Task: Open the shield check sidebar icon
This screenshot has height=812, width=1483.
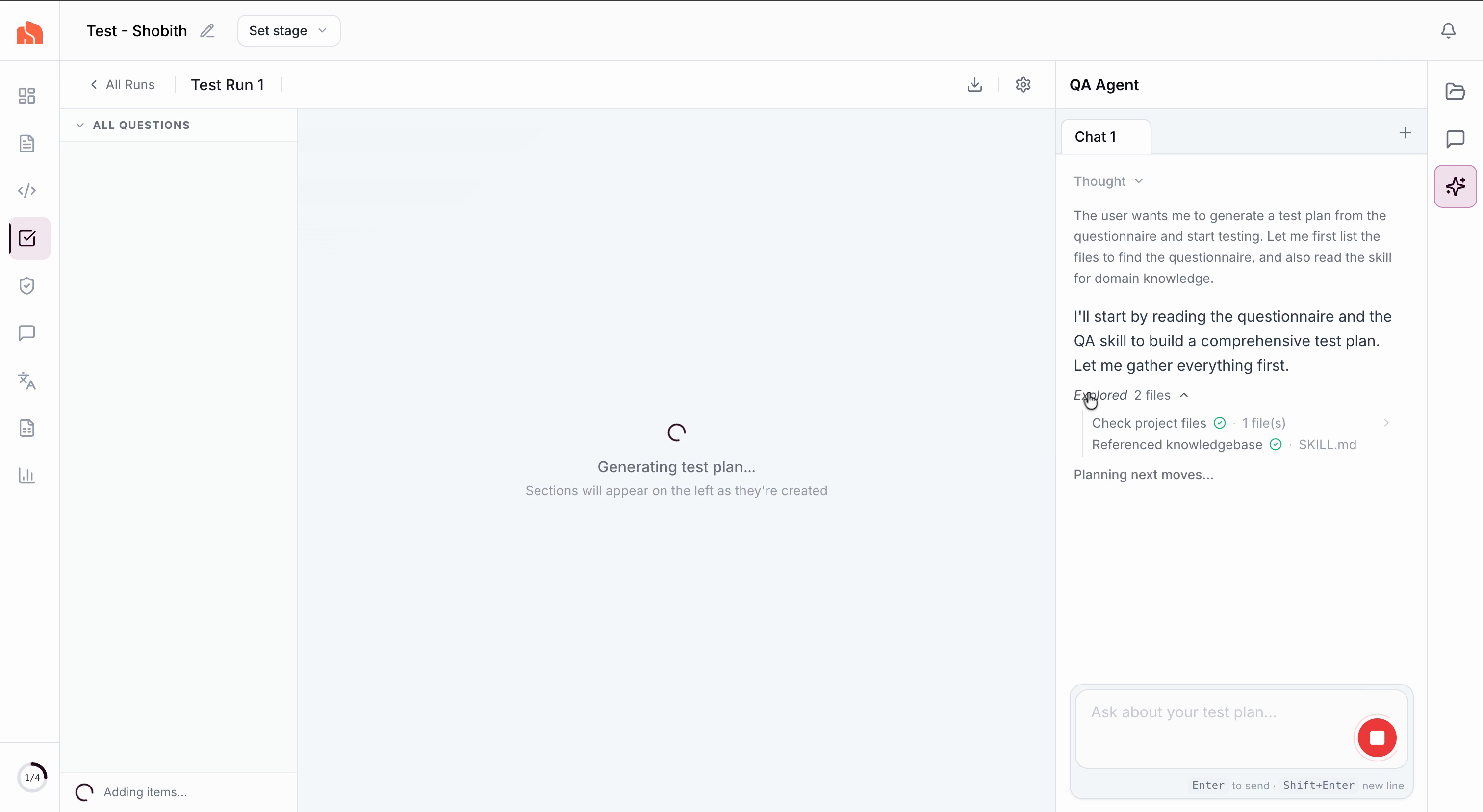Action: [26, 285]
